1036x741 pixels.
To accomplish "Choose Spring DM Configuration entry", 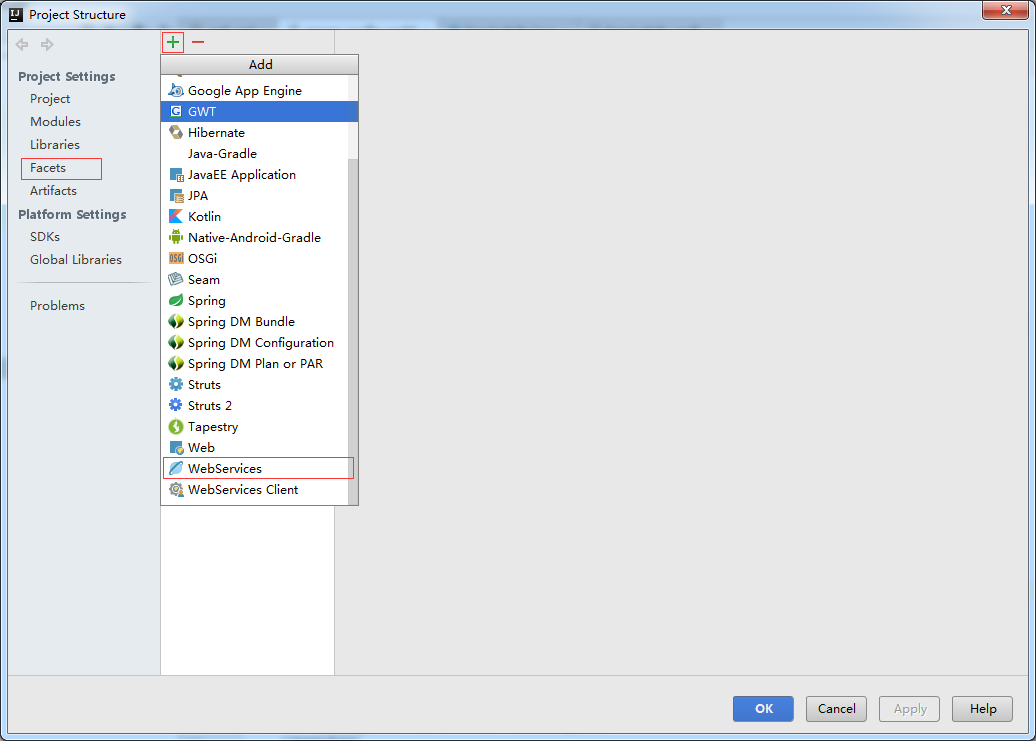I will click(254, 343).
